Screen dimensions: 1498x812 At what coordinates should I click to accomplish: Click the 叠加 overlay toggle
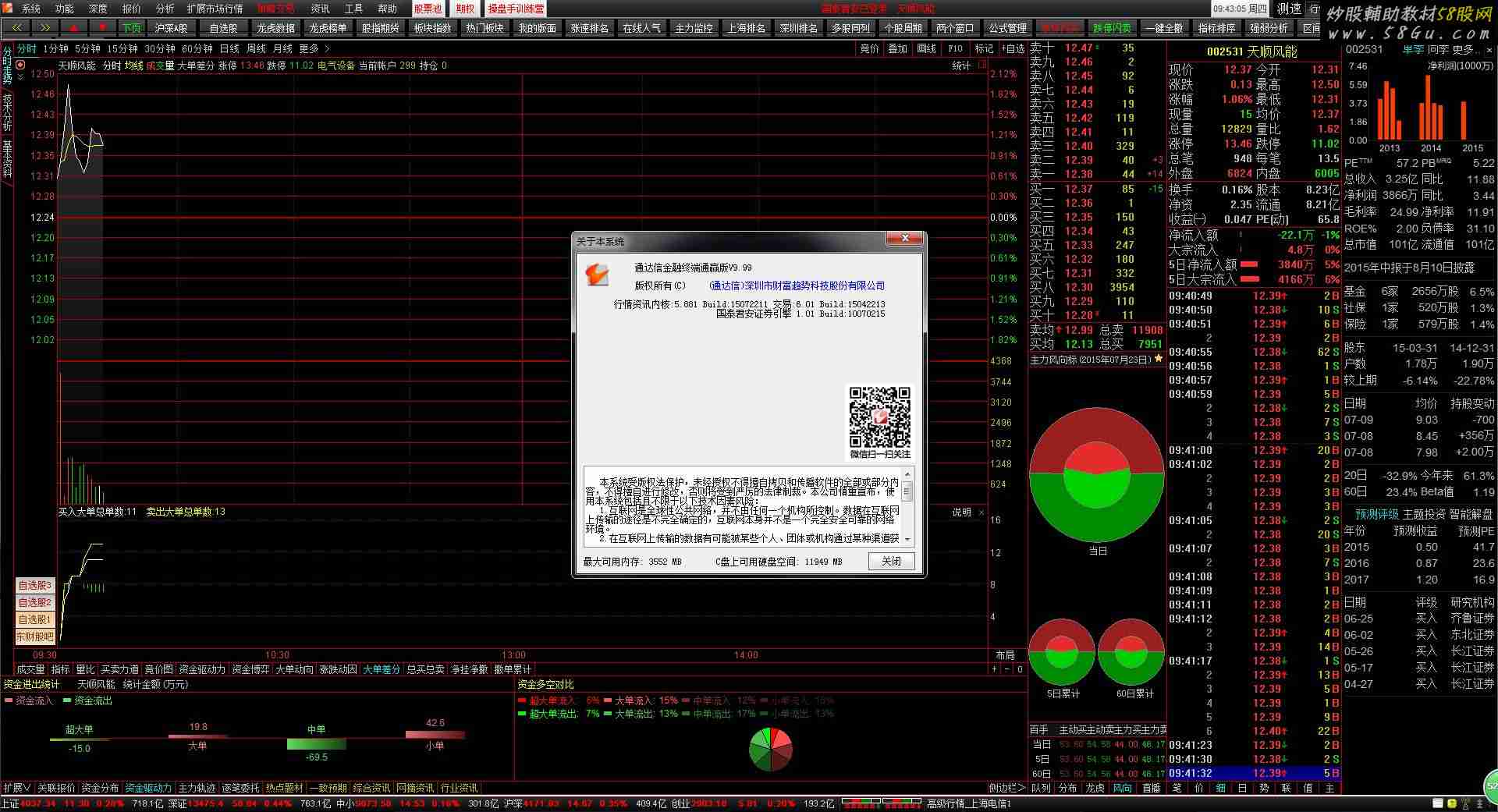[898, 48]
